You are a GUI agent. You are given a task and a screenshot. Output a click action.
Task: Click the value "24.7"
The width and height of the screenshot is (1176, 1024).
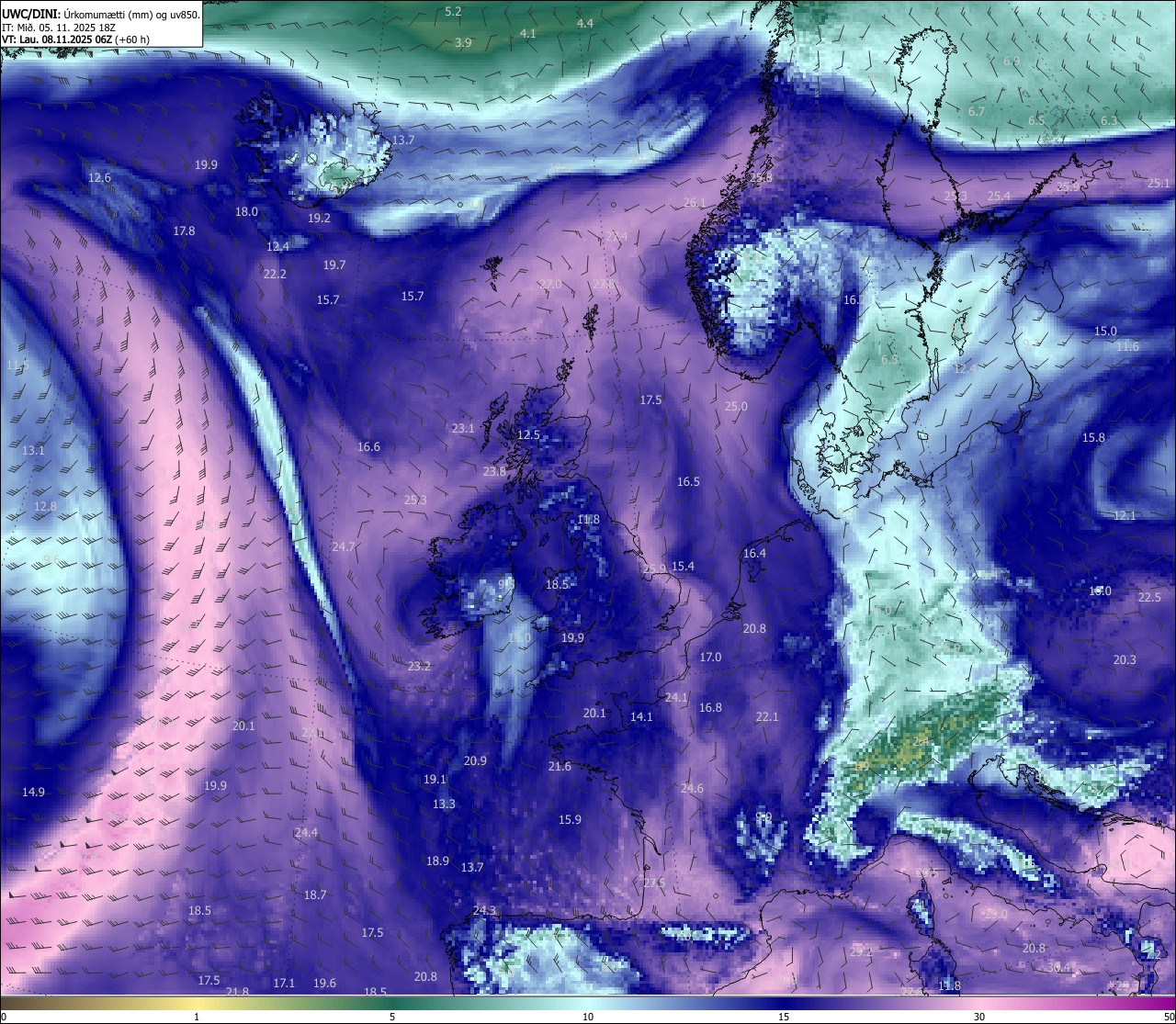coord(343,546)
